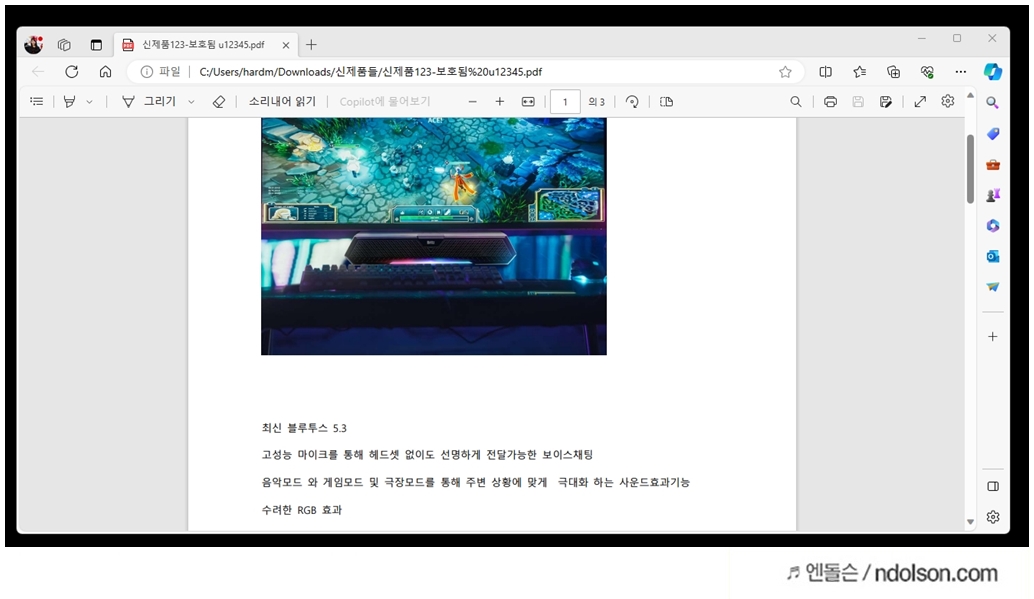Click the text 수려한 RGB 효과
The width and height of the screenshot is (1034, 599).
(302, 510)
